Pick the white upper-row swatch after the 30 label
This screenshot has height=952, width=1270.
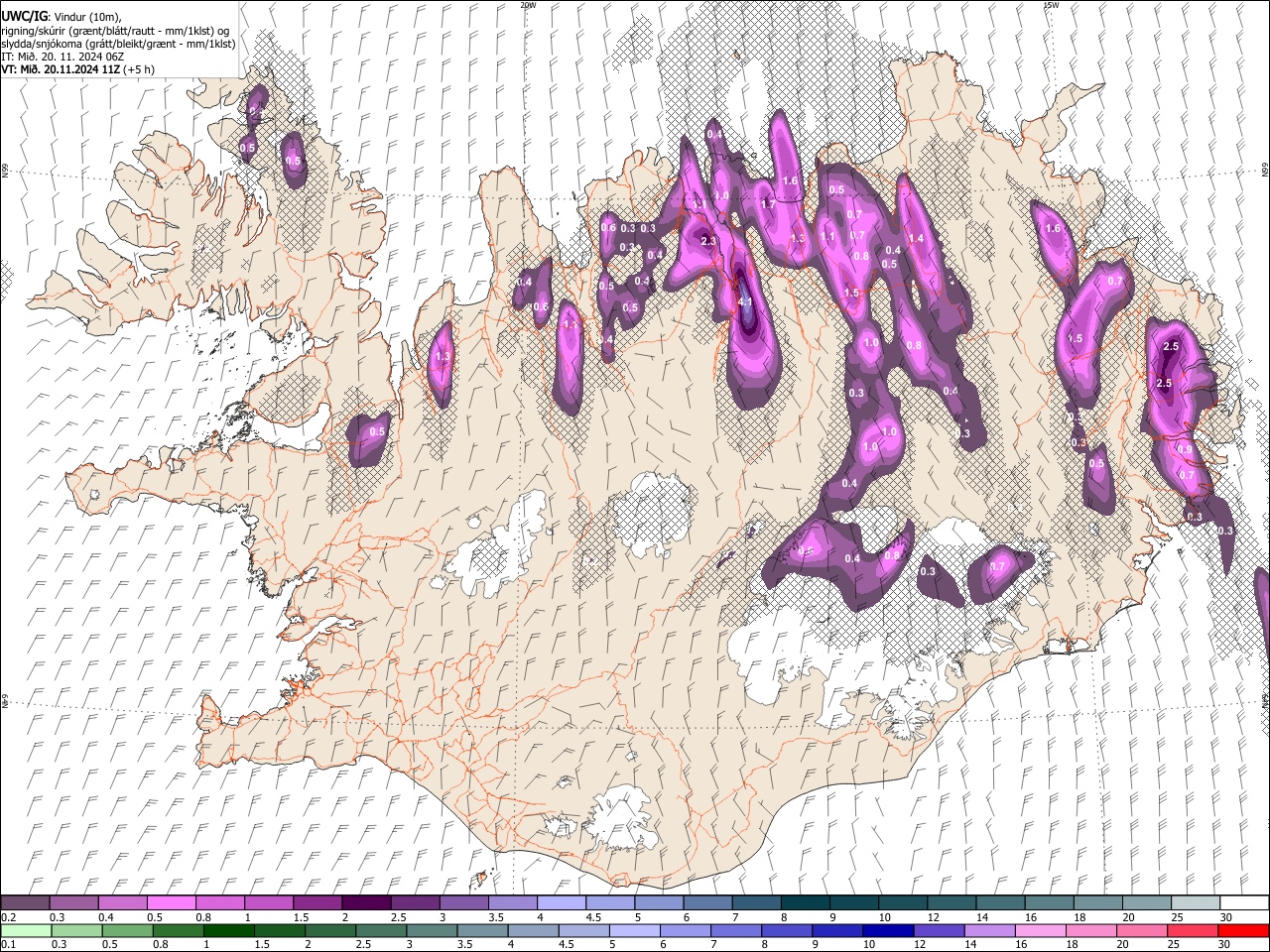1244,902
